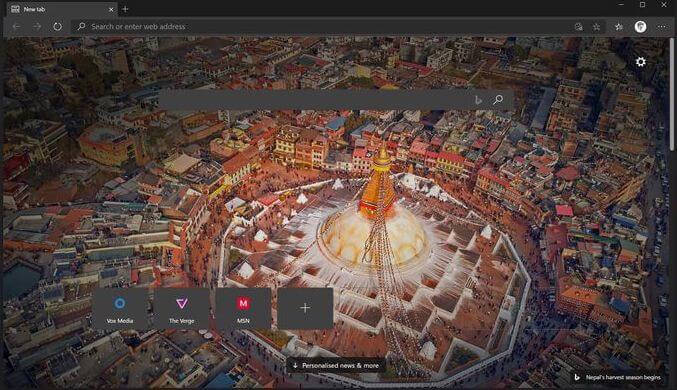This screenshot has height=390, width=677.
Task: Click the feedback smiley icon in toolbar
Action: [x=579, y=27]
